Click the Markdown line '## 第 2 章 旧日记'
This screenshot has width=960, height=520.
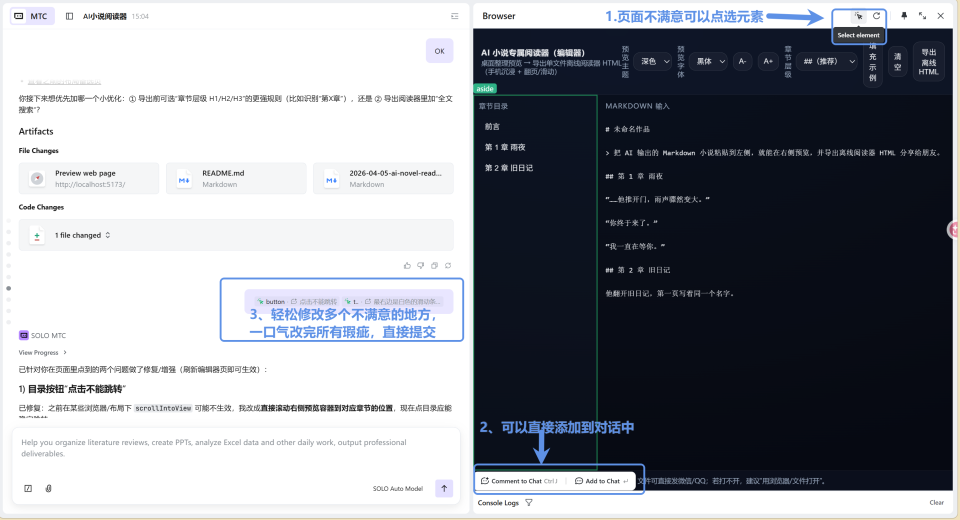637,270
